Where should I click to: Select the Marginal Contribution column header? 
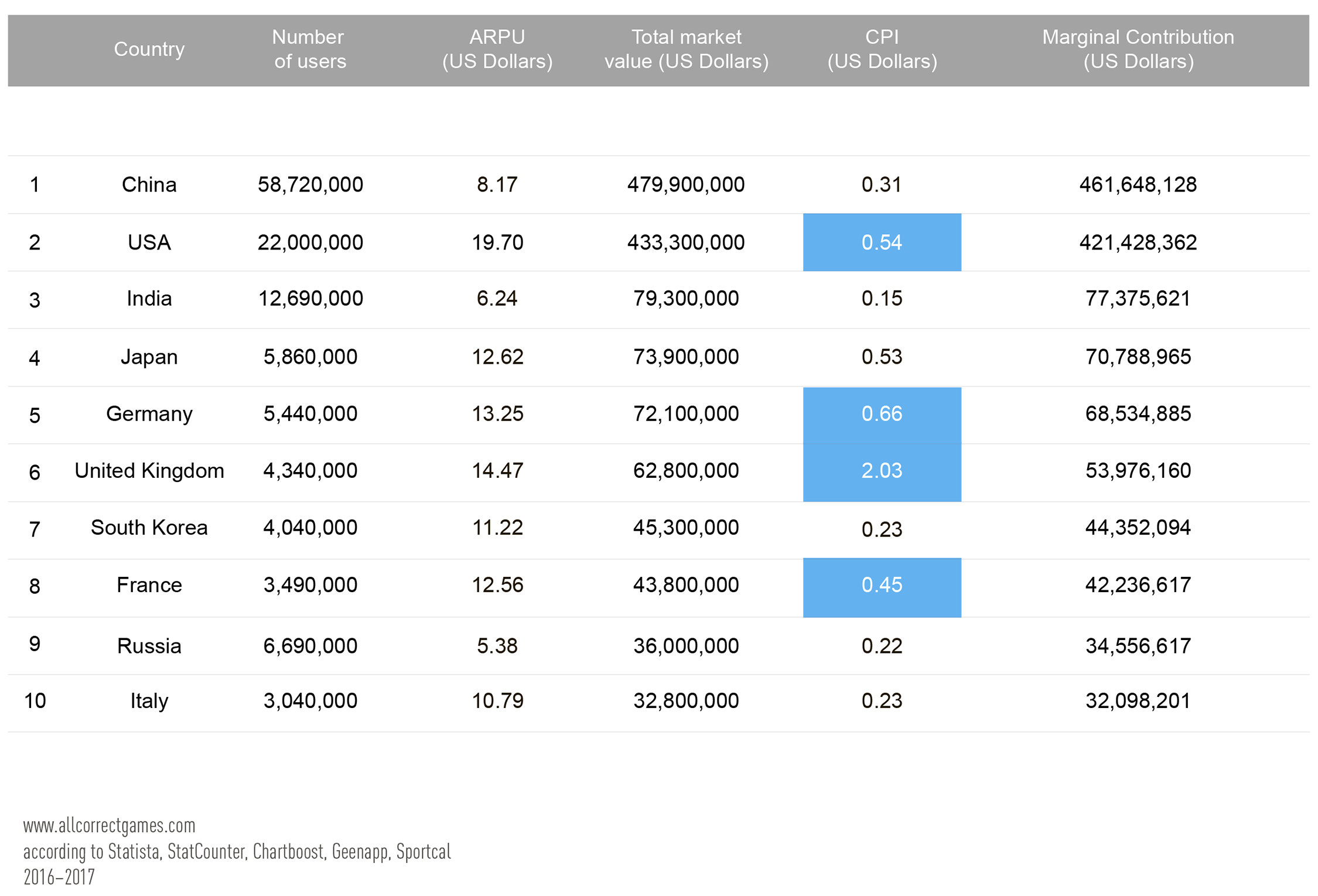[1138, 49]
